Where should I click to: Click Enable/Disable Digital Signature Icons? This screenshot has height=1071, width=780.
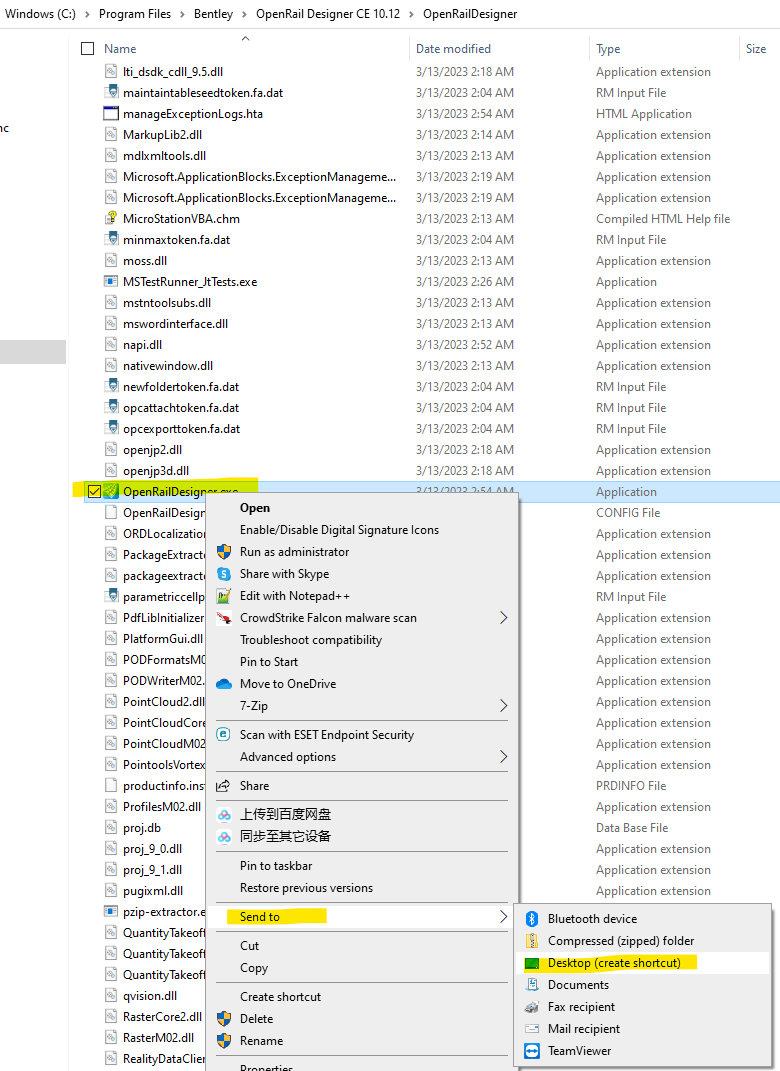[339, 529]
